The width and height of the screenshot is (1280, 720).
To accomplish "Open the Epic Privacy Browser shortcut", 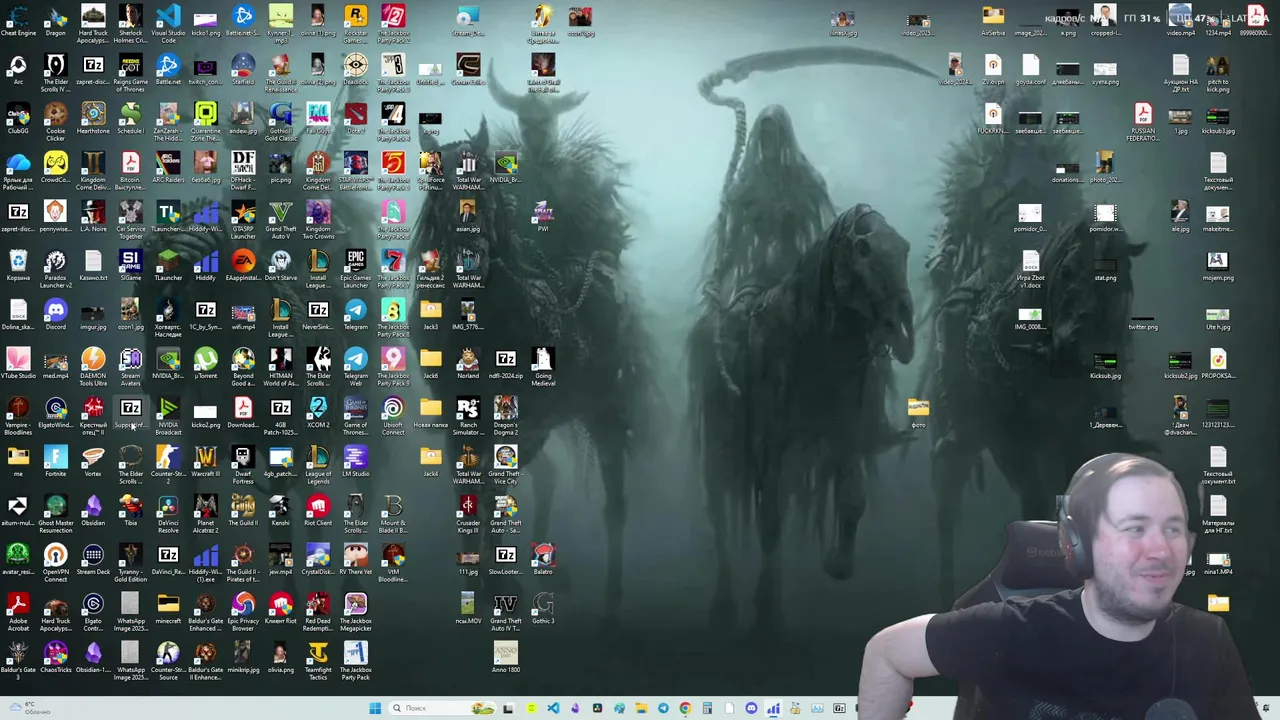I will pyautogui.click(x=243, y=605).
